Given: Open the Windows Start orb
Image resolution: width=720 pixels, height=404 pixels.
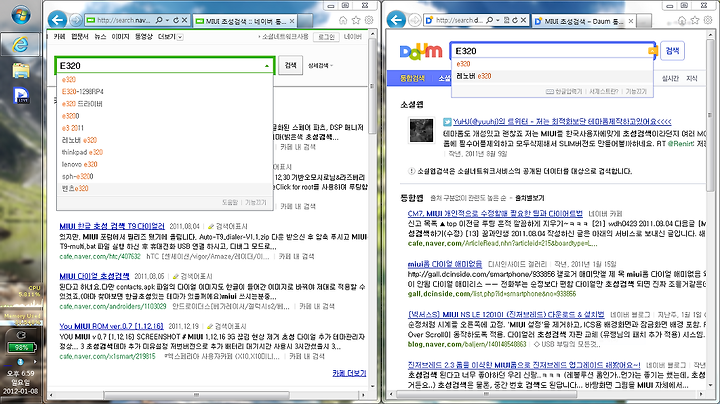Looking at the screenshot, I should point(21,15).
